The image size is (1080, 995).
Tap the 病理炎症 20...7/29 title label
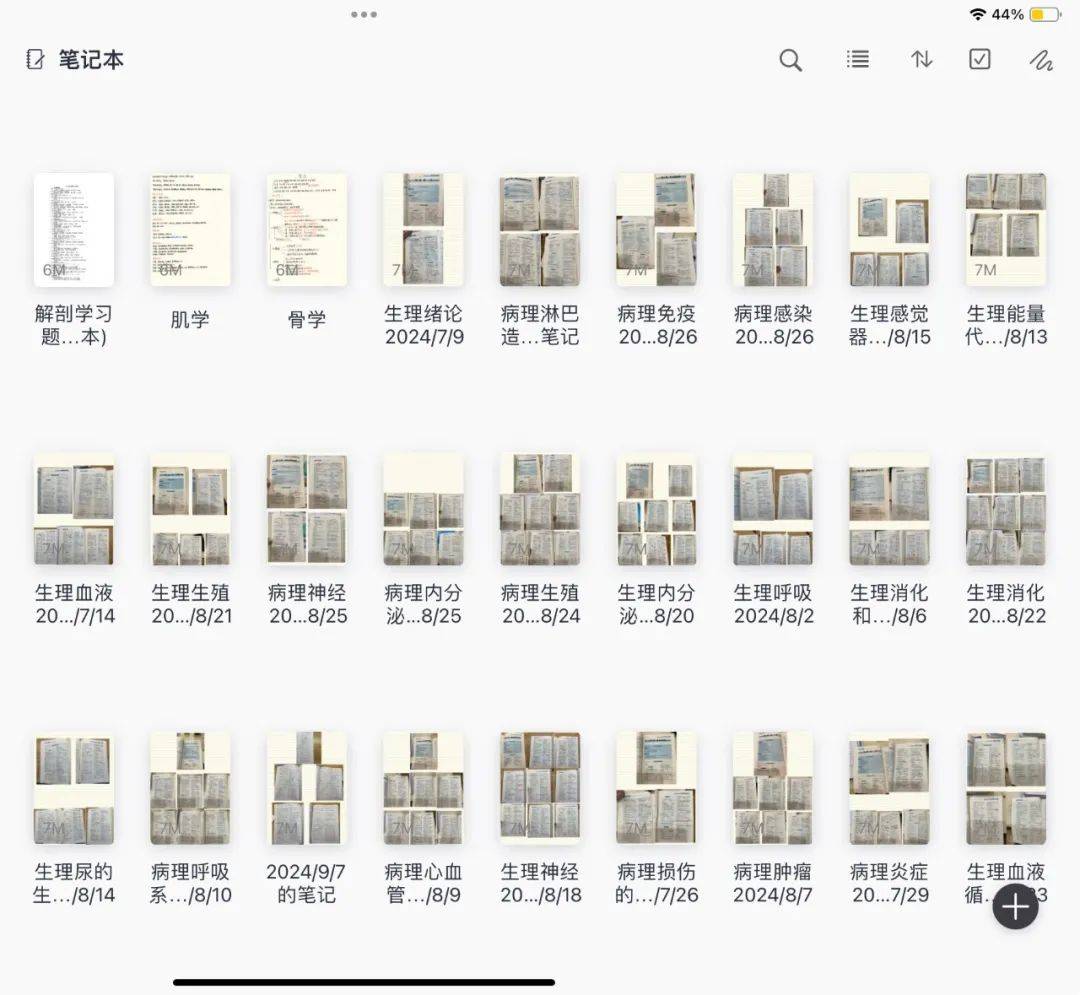coord(889,883)
